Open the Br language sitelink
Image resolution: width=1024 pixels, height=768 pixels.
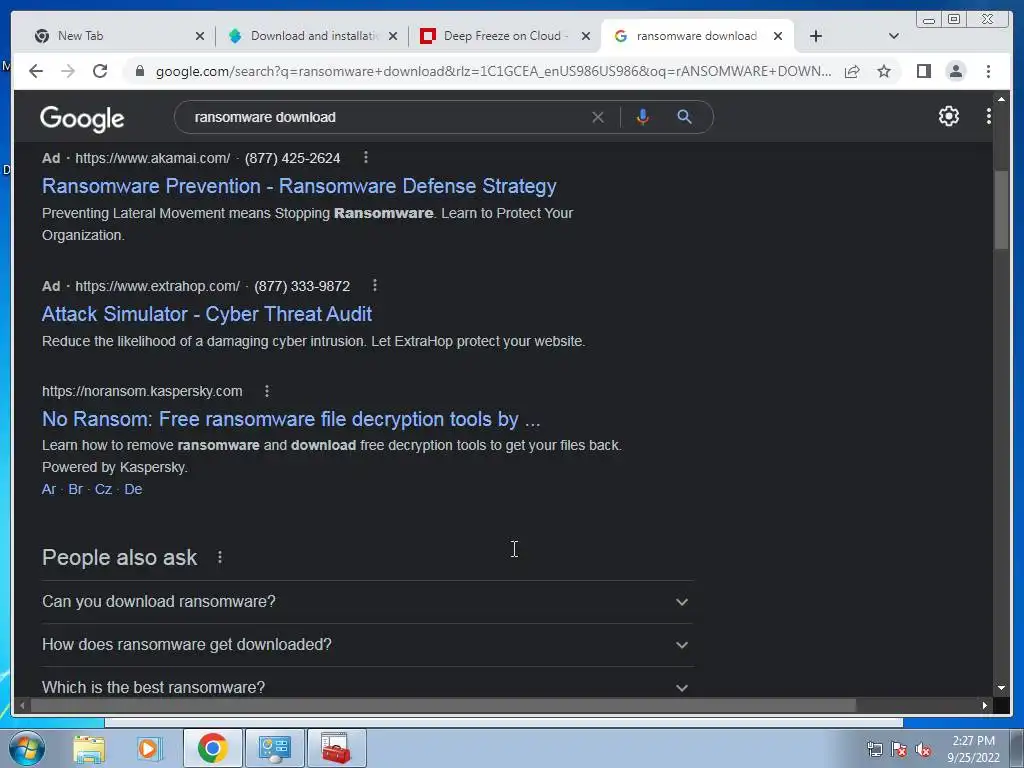click(x=76, y=489)
